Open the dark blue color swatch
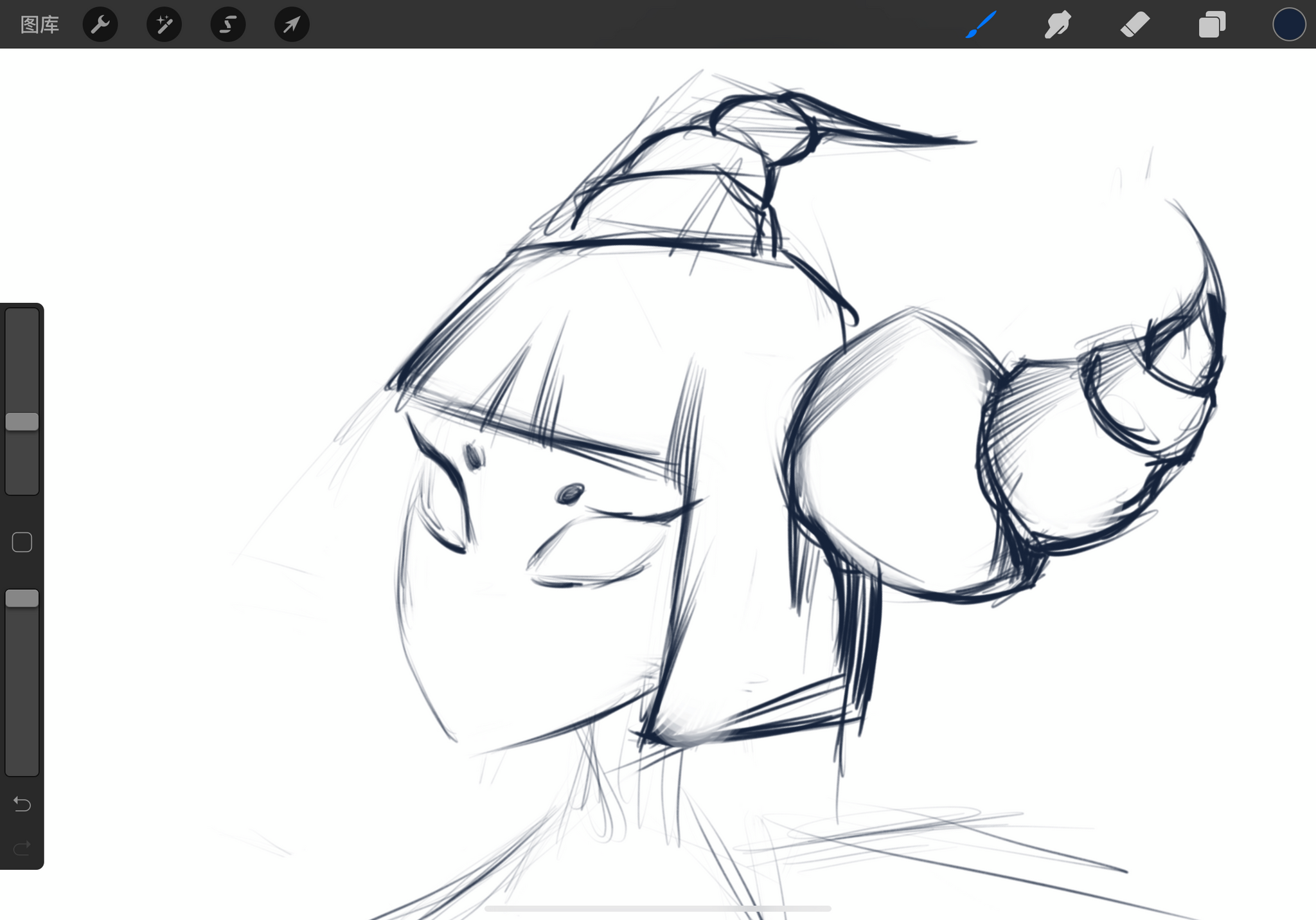 point(1288,24)
